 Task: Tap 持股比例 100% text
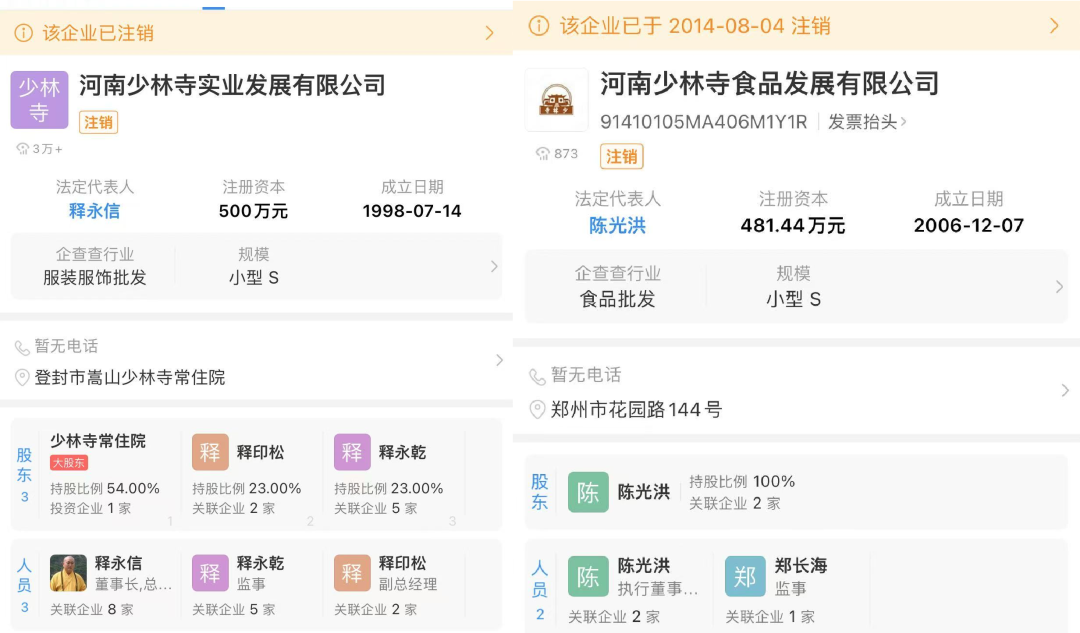coord(742,481)
